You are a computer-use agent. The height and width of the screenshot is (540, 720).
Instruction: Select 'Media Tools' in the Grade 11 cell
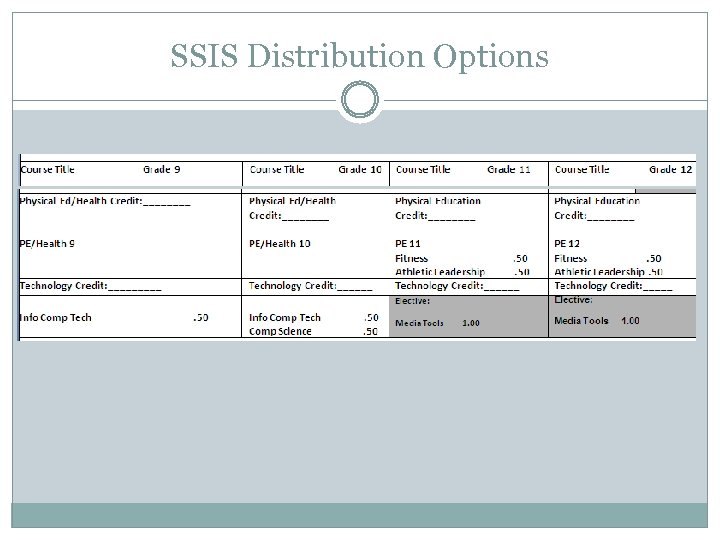point(419,323)
